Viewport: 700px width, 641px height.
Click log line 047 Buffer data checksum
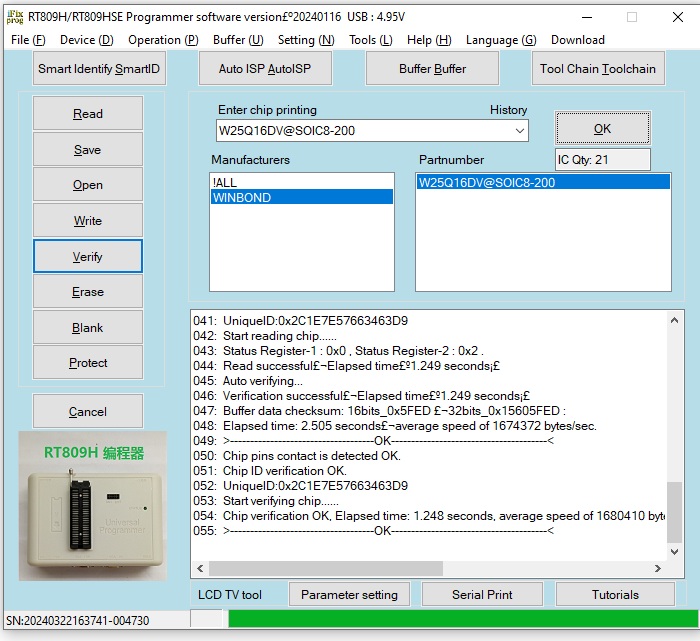tap(379, 411)
